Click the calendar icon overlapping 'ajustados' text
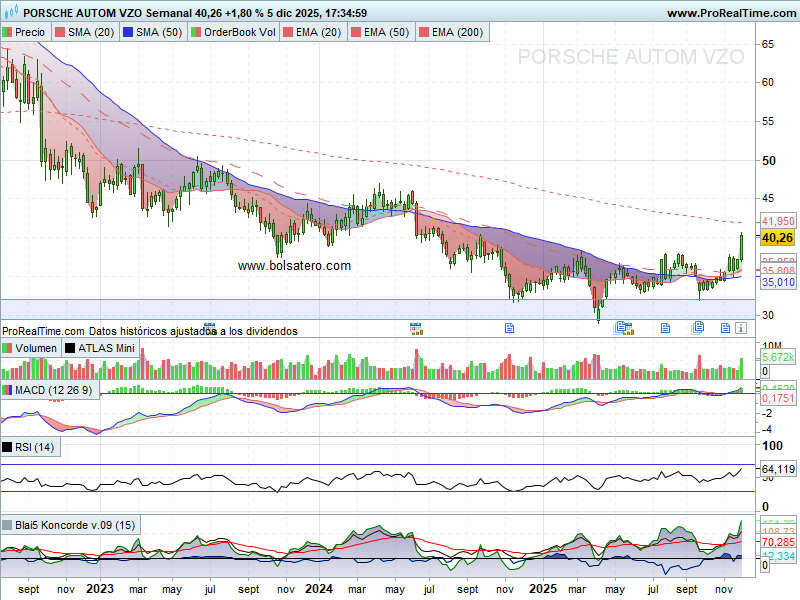The height and width of the screenshot is (600, 800). click(x=210, y=328)
